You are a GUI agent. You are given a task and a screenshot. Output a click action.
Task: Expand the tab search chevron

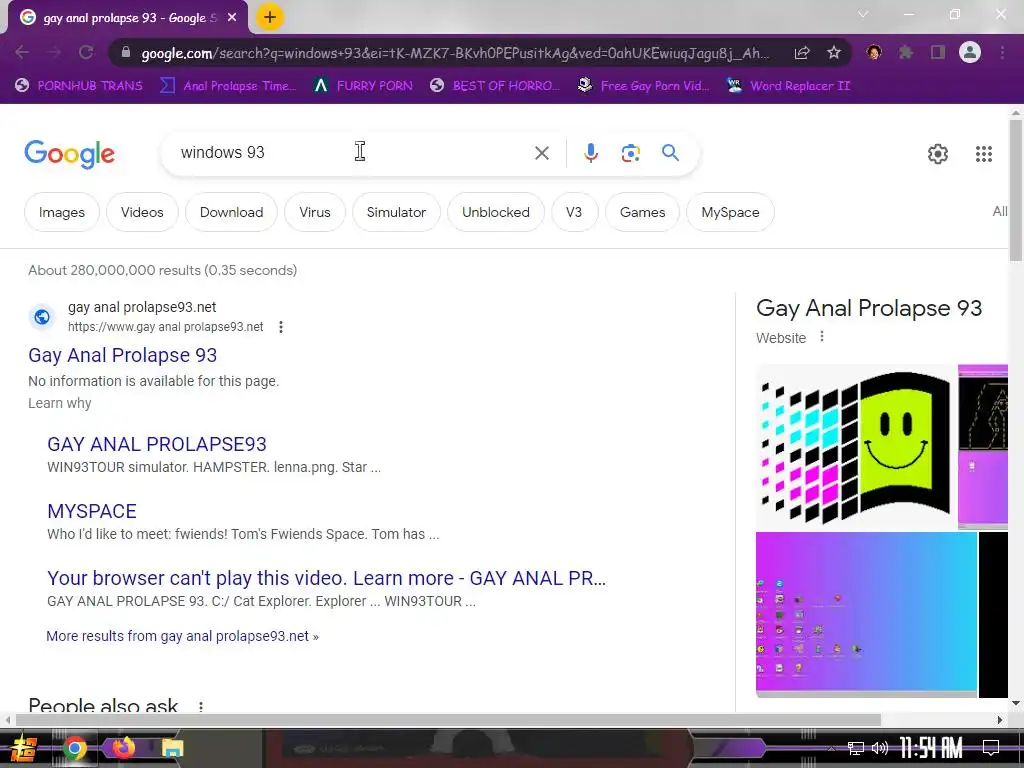(x=863, y=14)
